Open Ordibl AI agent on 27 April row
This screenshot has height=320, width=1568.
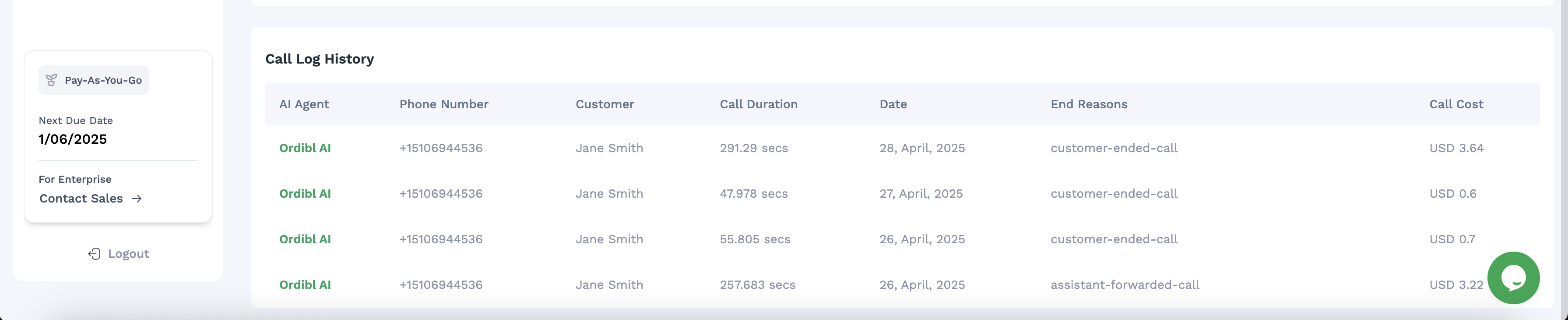[305, 194]
